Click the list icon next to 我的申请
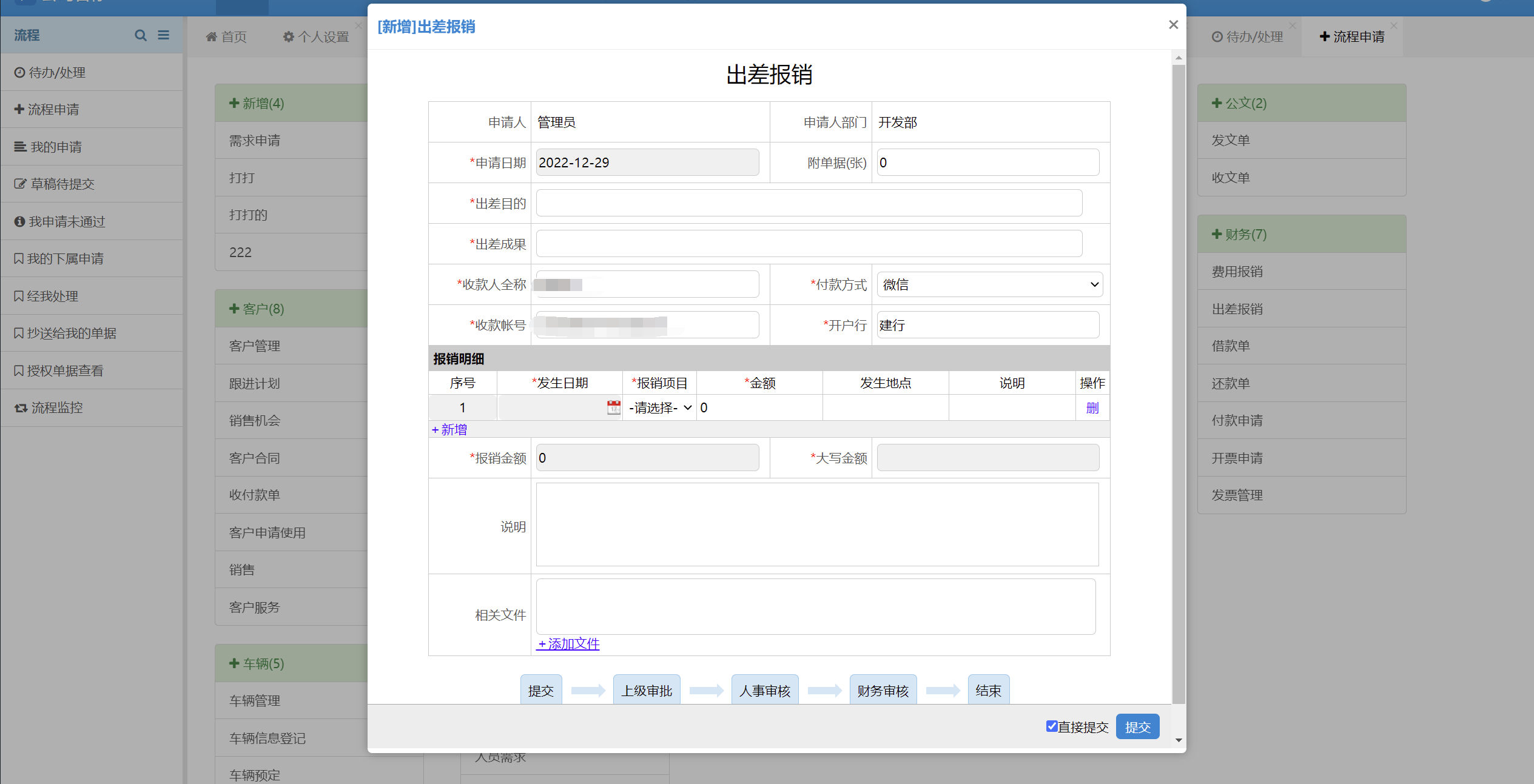Image resolution: width=1534 pixels, height=784 pixels. tap(21, 147)
